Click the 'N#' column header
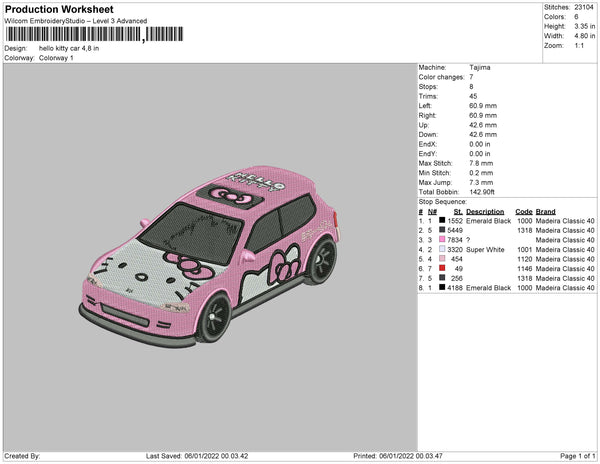 point(432,212)
